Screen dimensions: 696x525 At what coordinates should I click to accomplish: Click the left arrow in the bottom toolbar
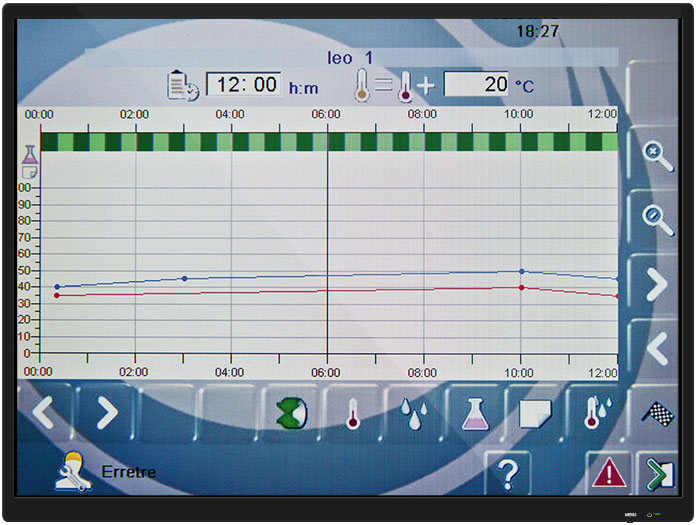43,413
